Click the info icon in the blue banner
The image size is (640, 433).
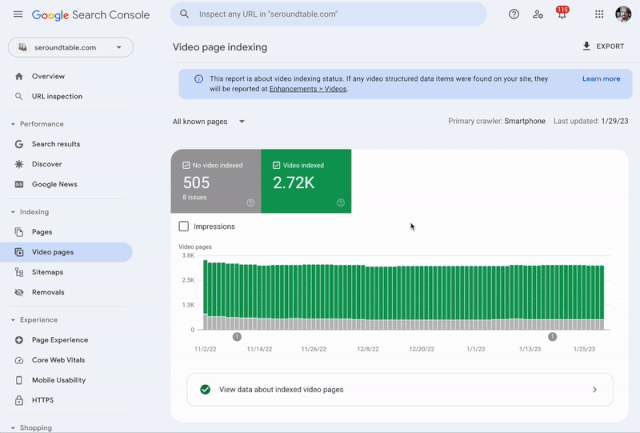click(x=198, y=79)
